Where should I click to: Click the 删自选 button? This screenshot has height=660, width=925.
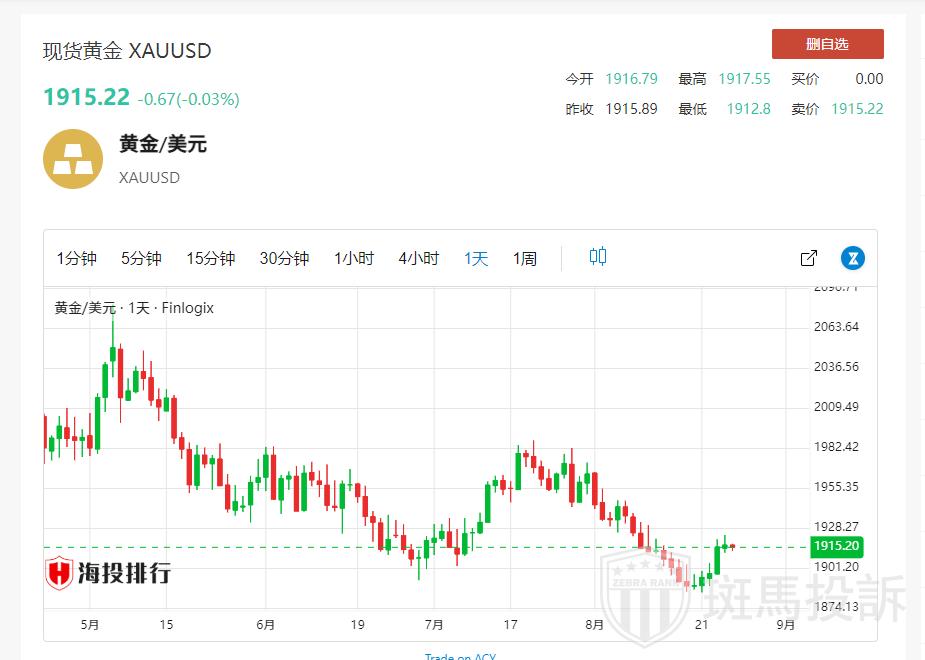tap(827, 44)
